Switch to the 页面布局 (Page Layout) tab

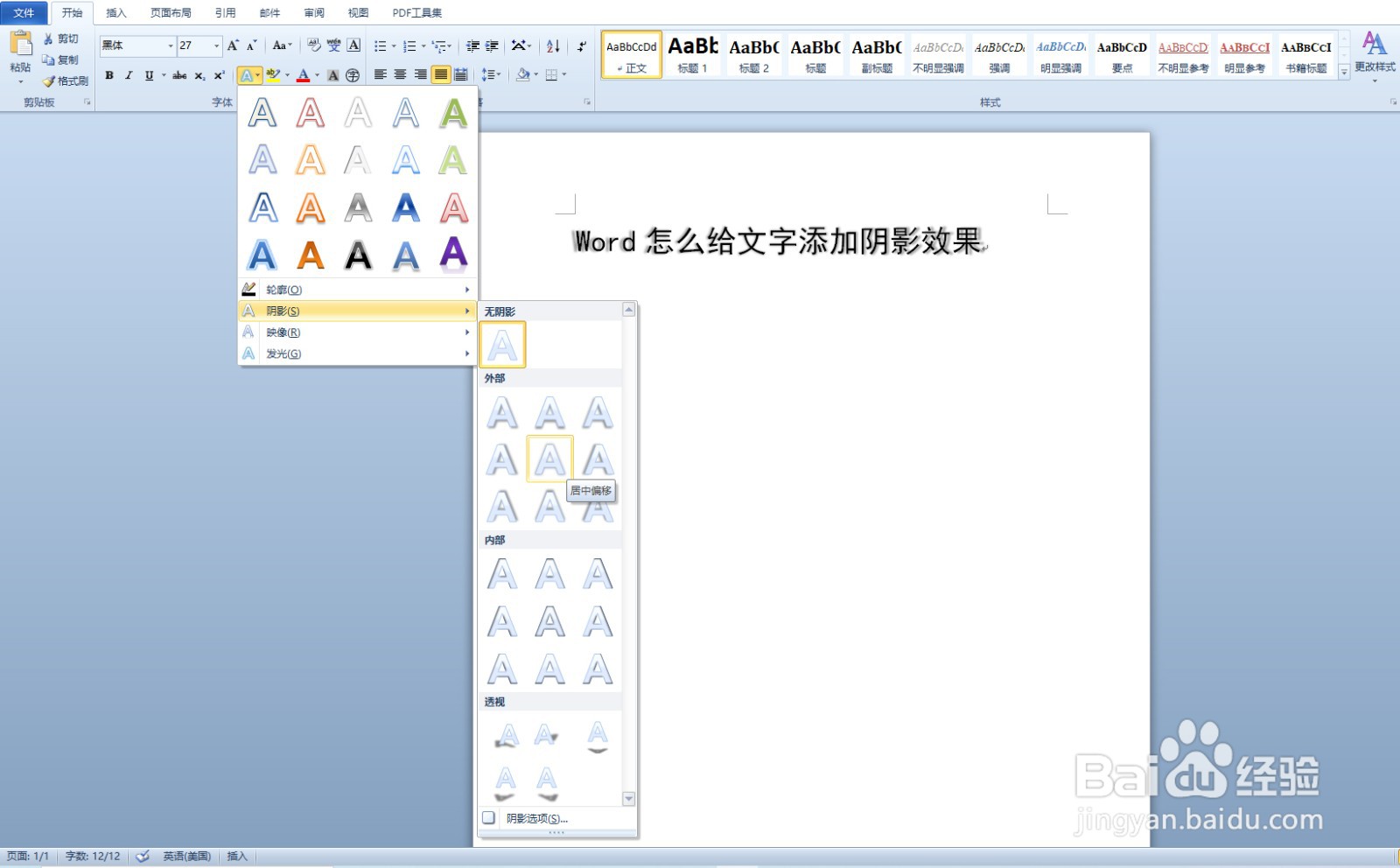point(171,13)
